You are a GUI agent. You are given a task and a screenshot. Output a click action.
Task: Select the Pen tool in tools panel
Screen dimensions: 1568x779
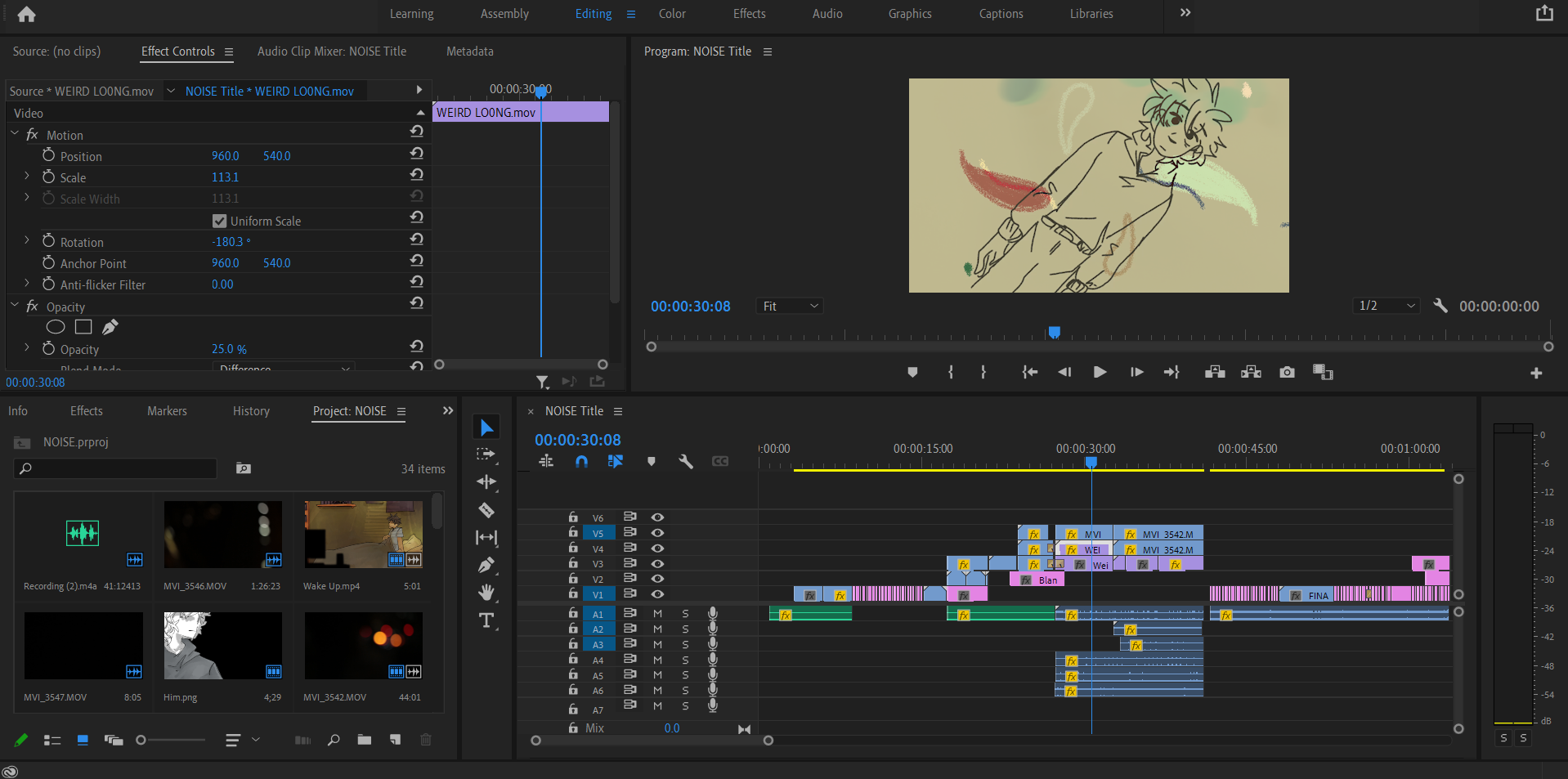[x=486, y=565]
